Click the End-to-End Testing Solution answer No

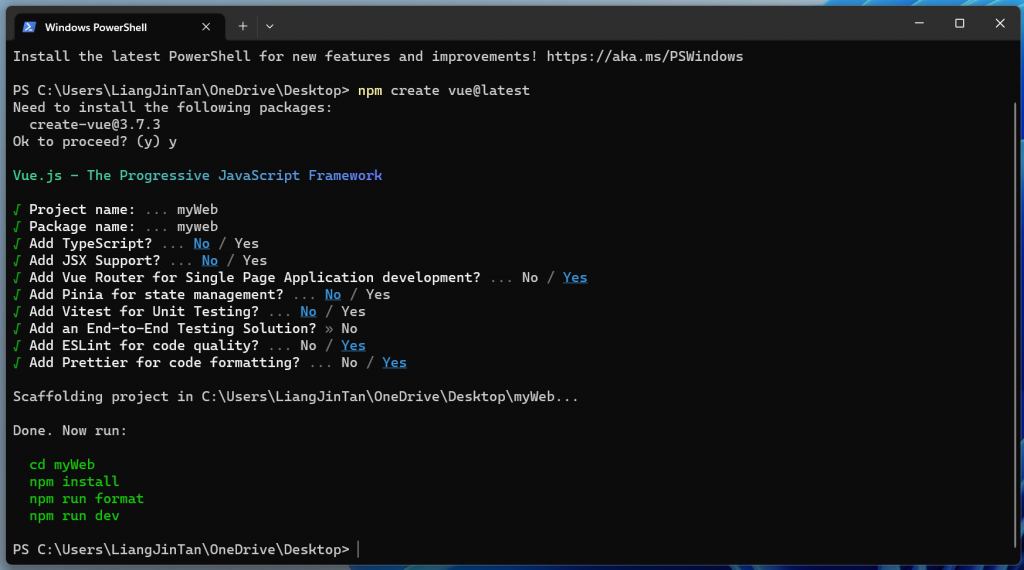click(x=349, y=328)
